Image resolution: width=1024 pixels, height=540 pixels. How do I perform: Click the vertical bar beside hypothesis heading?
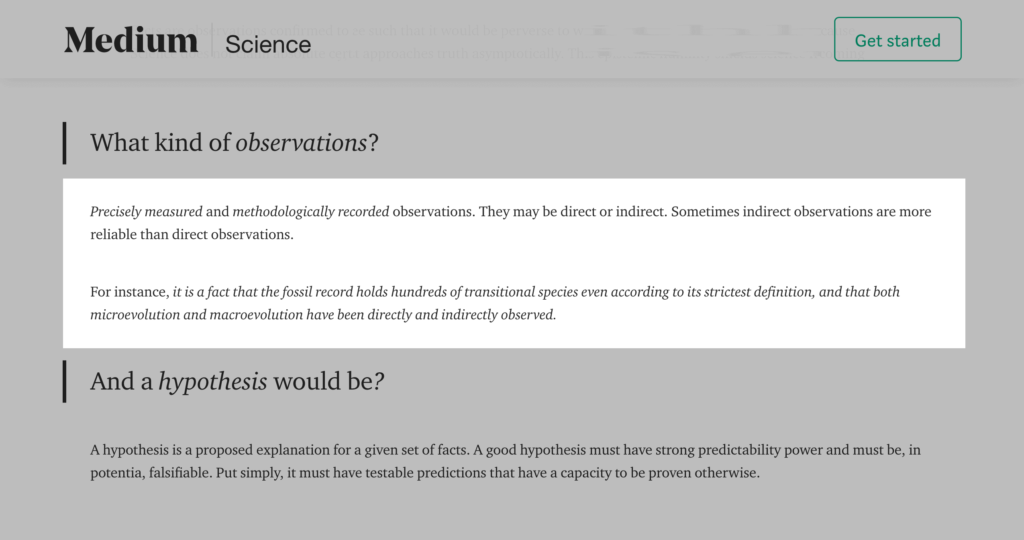[65, 381]
